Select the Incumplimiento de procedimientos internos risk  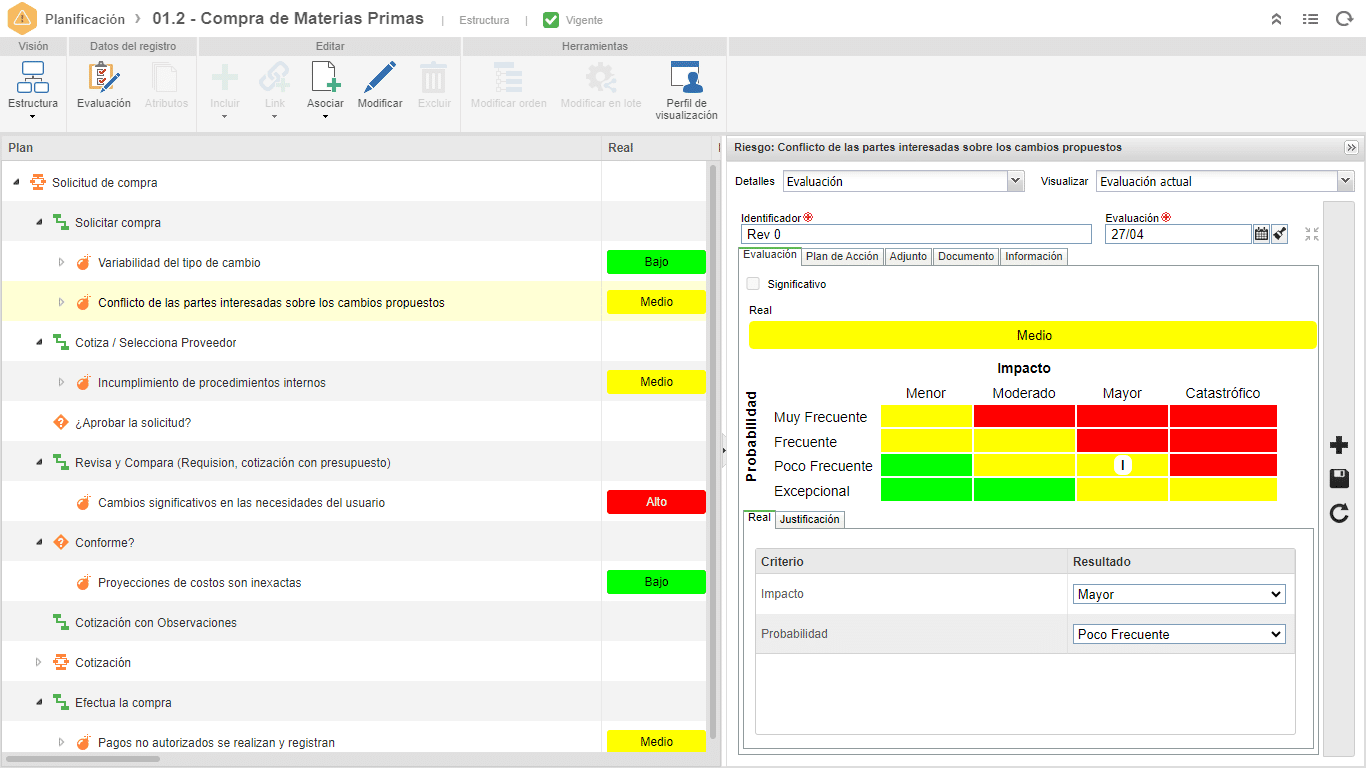click(x=212, y=383)
